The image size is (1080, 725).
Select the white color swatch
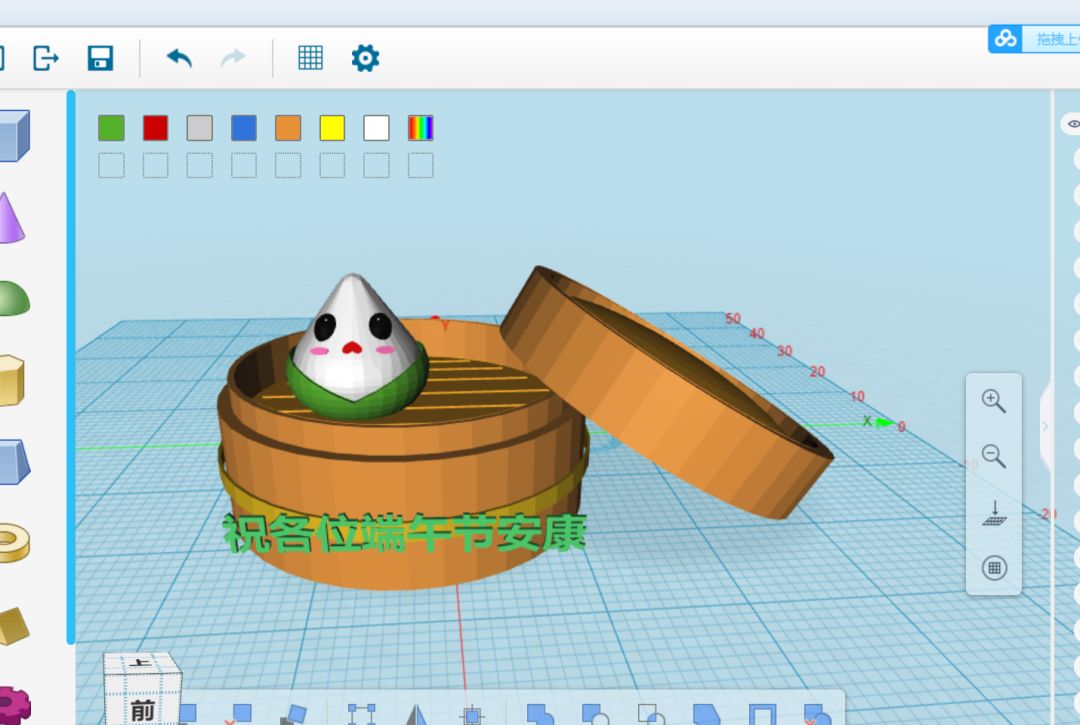click(376, 128)
